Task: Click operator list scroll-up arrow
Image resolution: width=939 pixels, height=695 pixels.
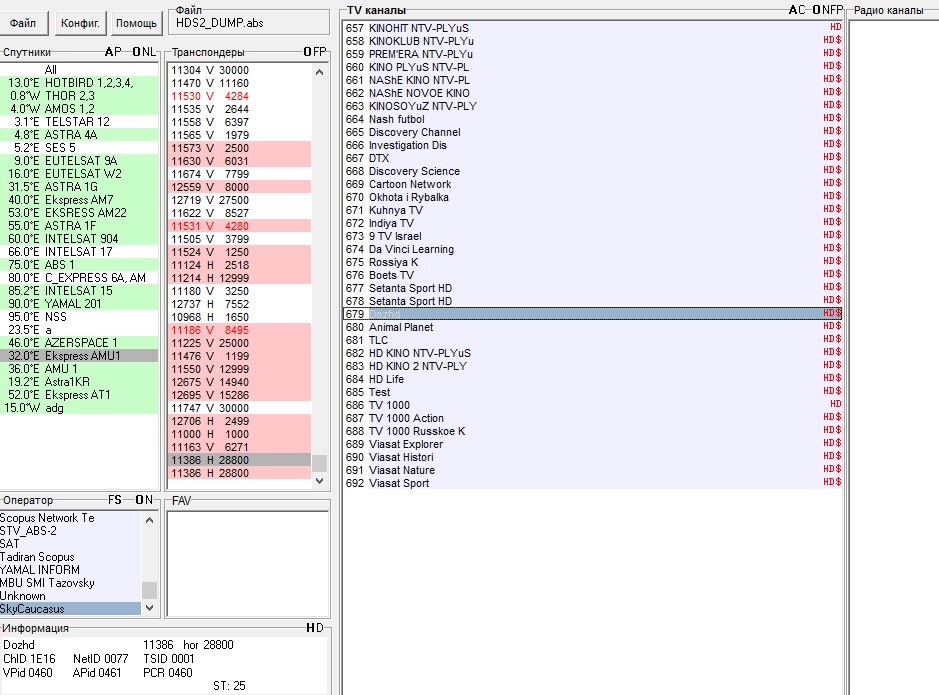Action: [149, 520]
